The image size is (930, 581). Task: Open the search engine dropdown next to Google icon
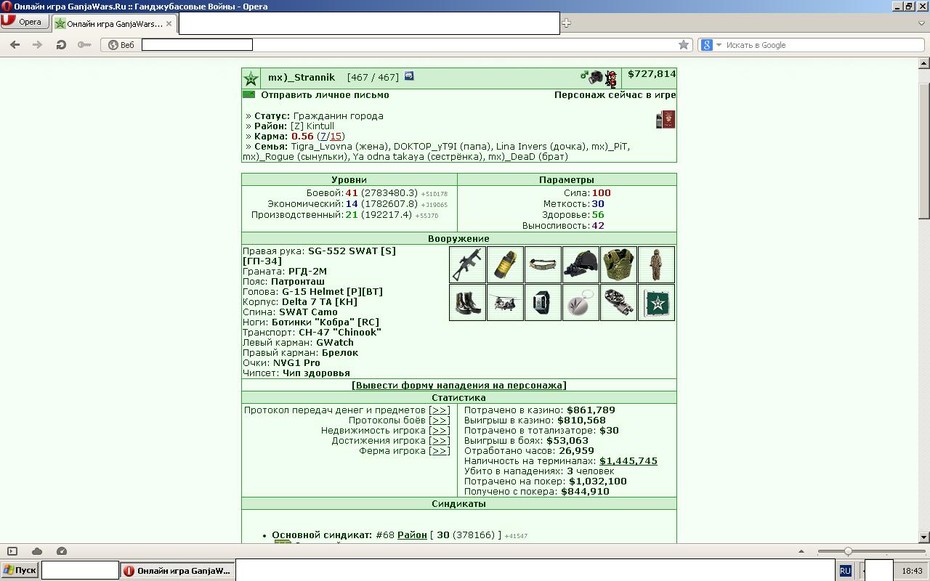tap(719, 44)
